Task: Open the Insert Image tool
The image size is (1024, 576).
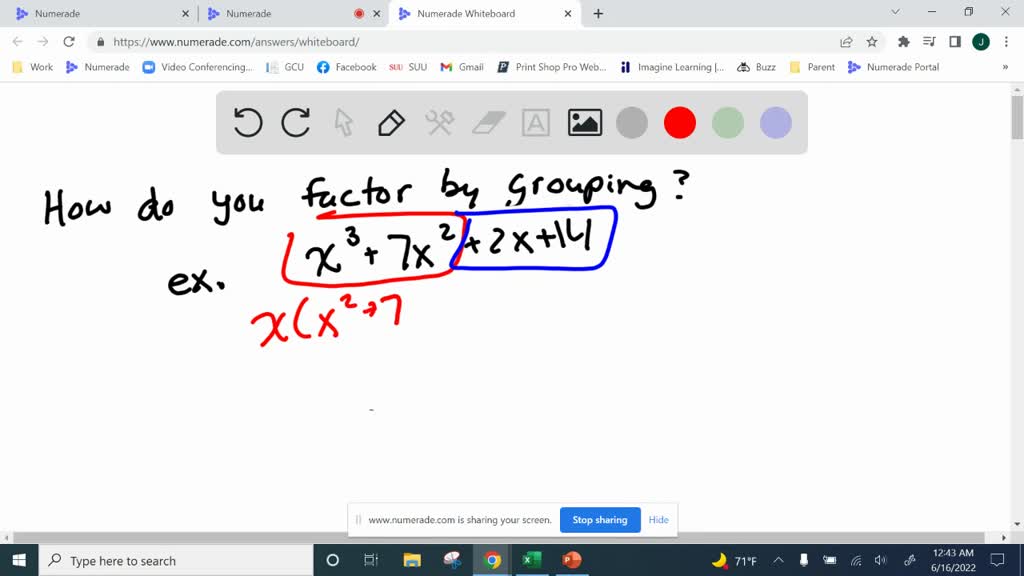Action: (x=584, y=122)
